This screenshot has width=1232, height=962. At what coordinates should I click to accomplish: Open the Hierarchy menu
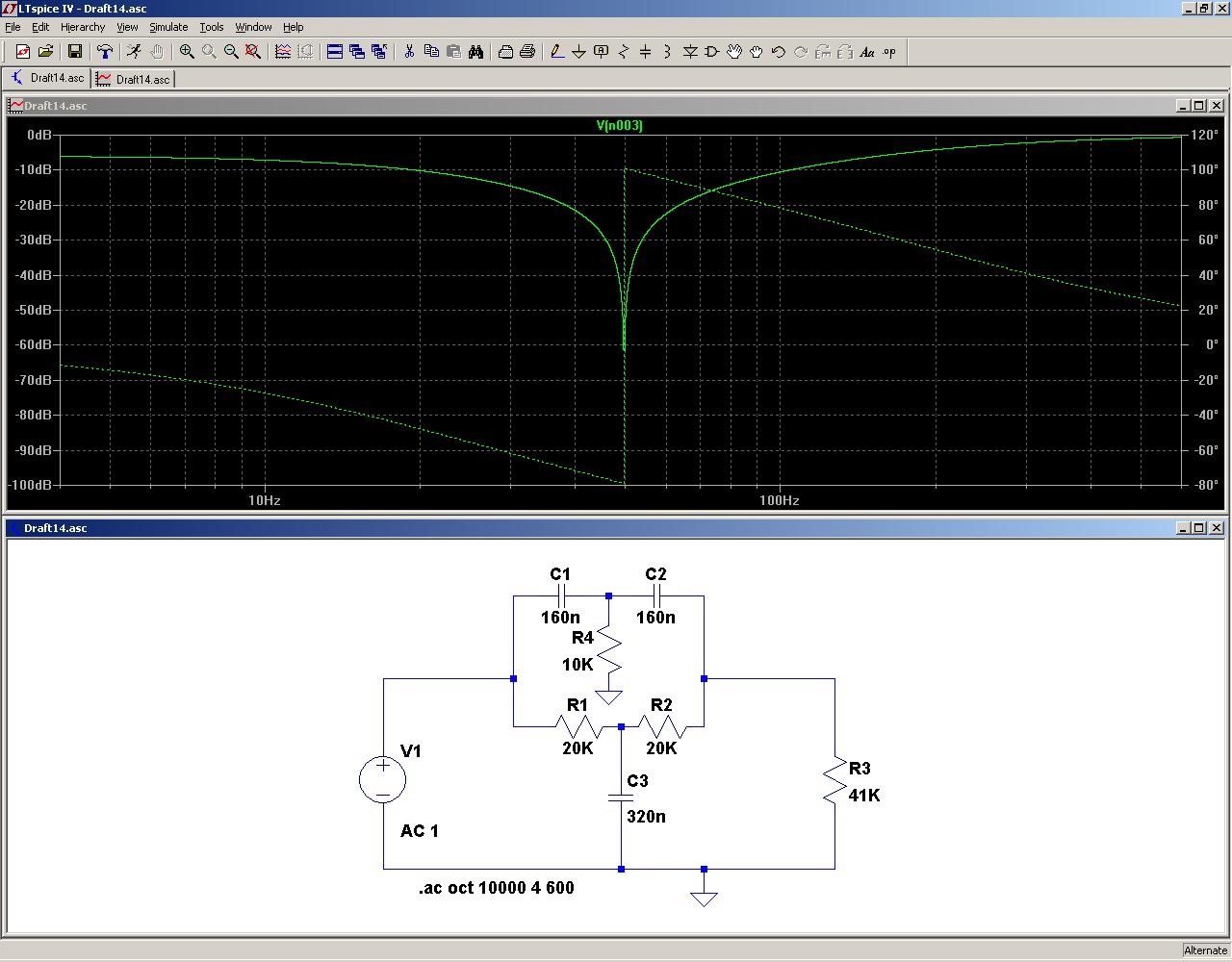(x=83, y=27)
